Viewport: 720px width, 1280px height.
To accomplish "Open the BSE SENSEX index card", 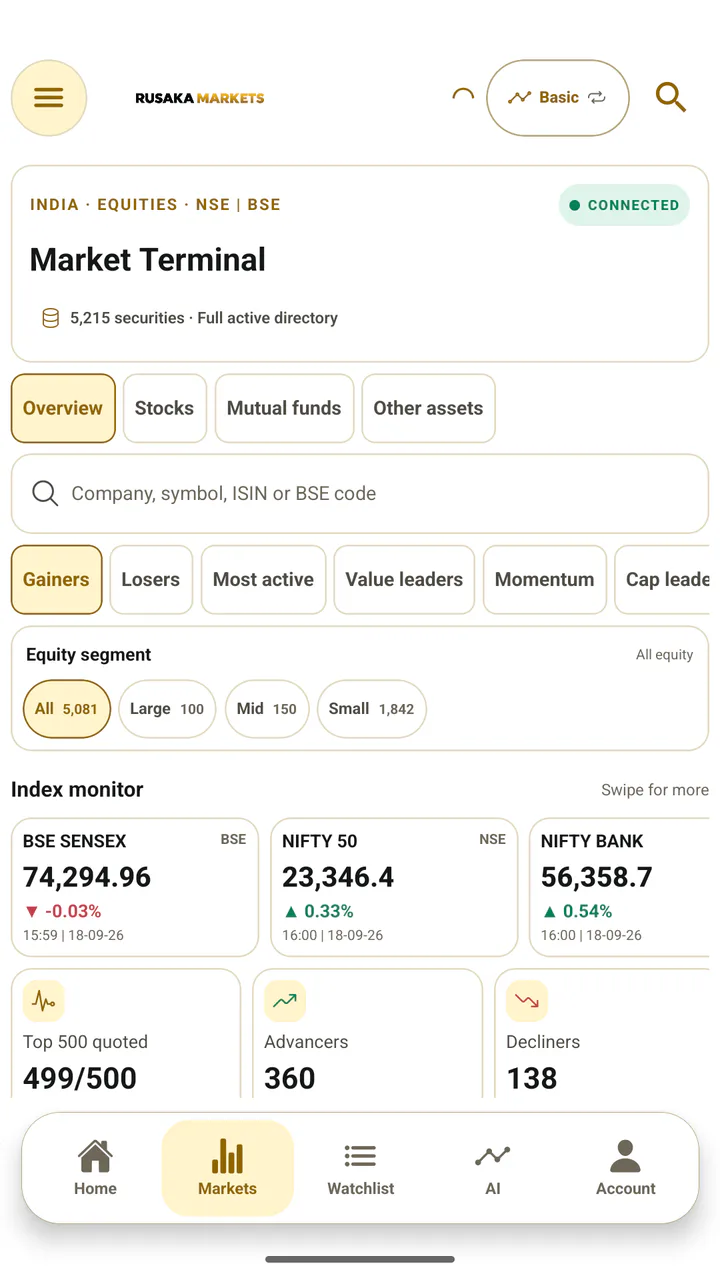I will [135, 887].
